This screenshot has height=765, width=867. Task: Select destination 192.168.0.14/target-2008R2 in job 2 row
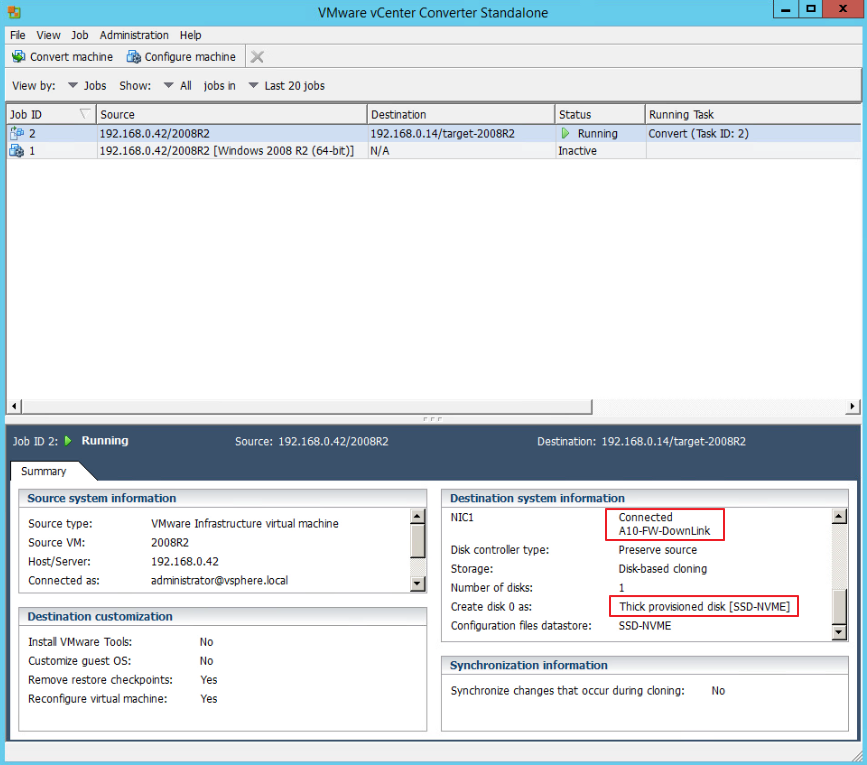click(x=442, y=133)
